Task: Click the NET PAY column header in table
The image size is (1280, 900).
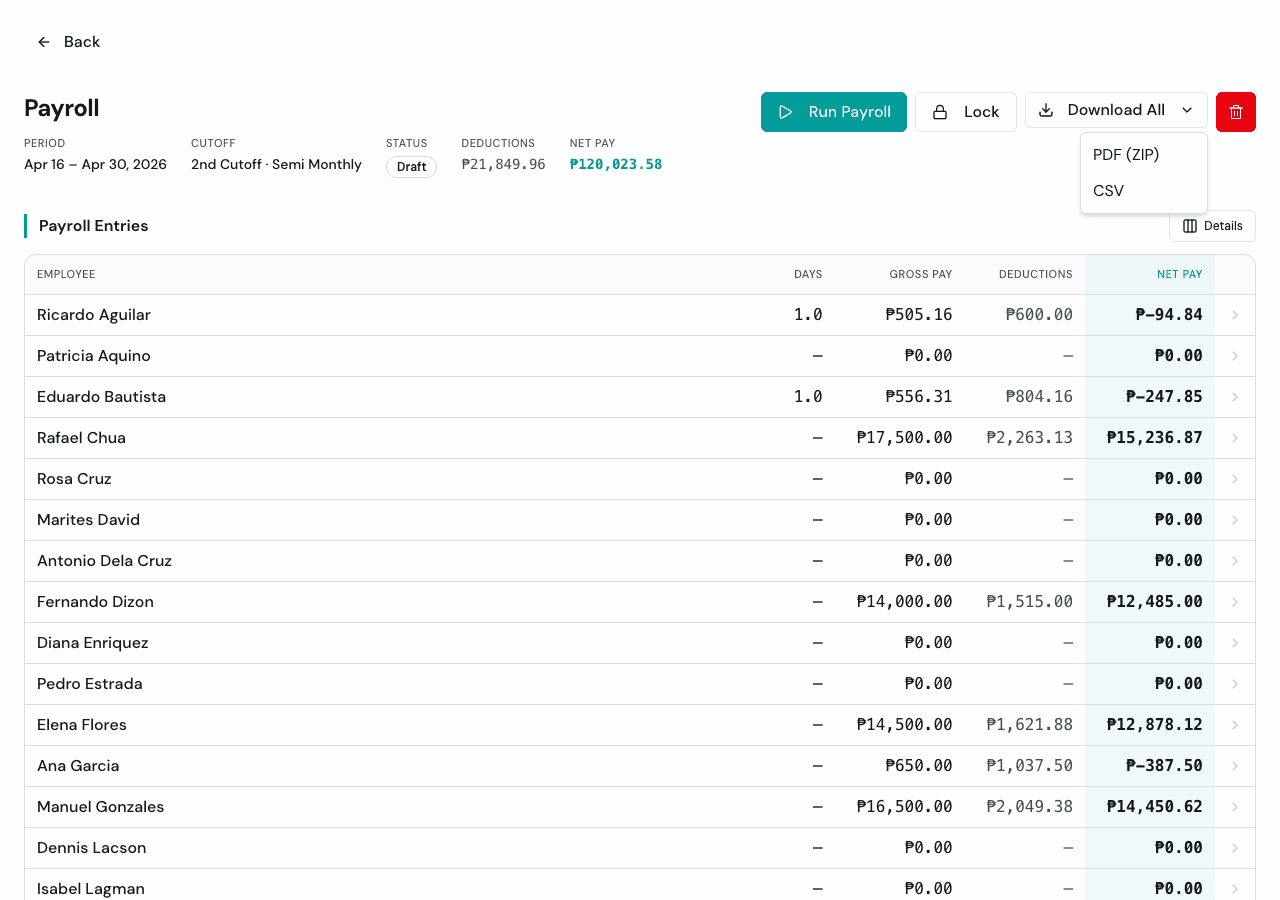Action: [x=1180, y=274]
